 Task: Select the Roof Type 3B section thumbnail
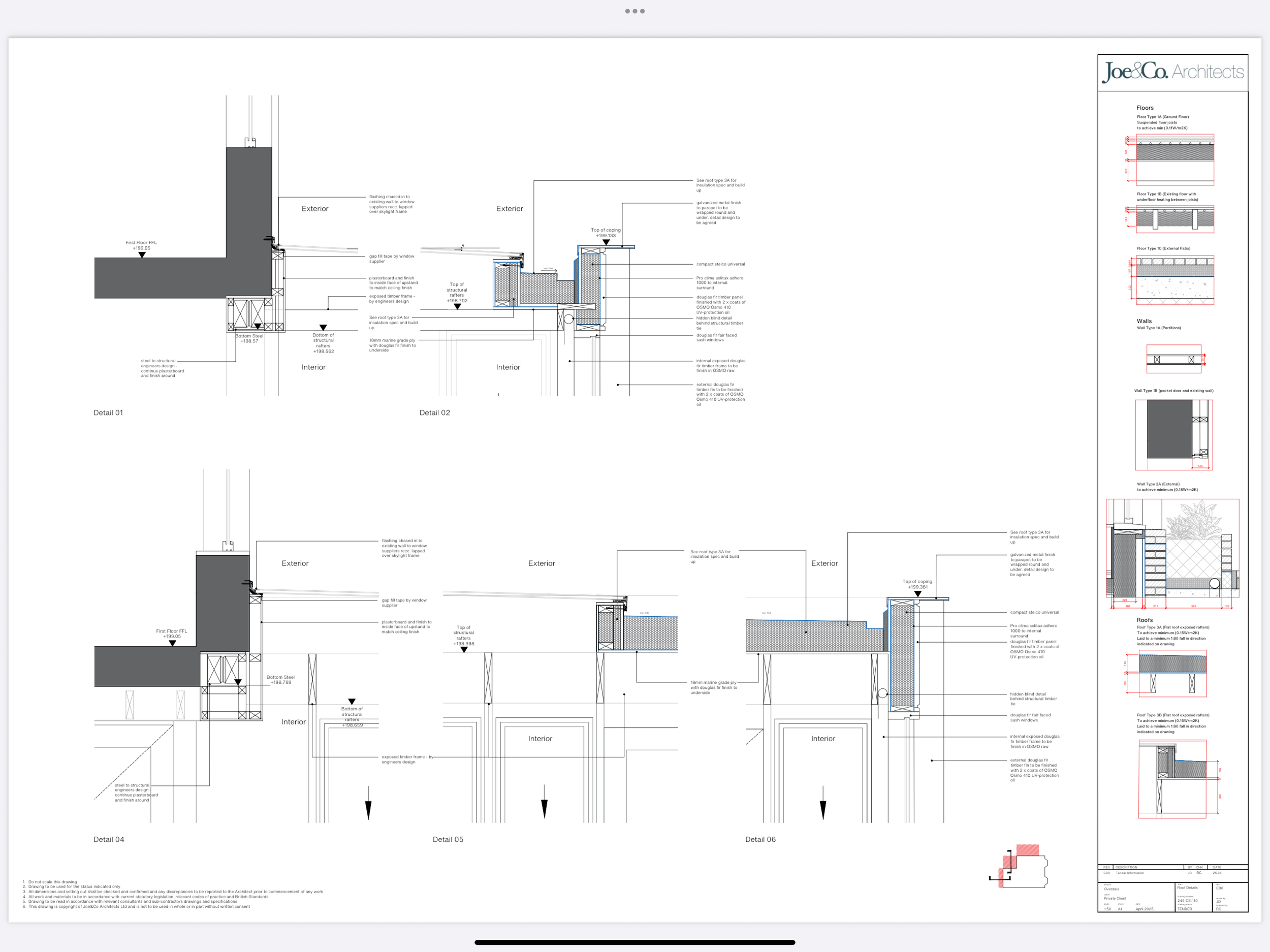click(1172, 778)
